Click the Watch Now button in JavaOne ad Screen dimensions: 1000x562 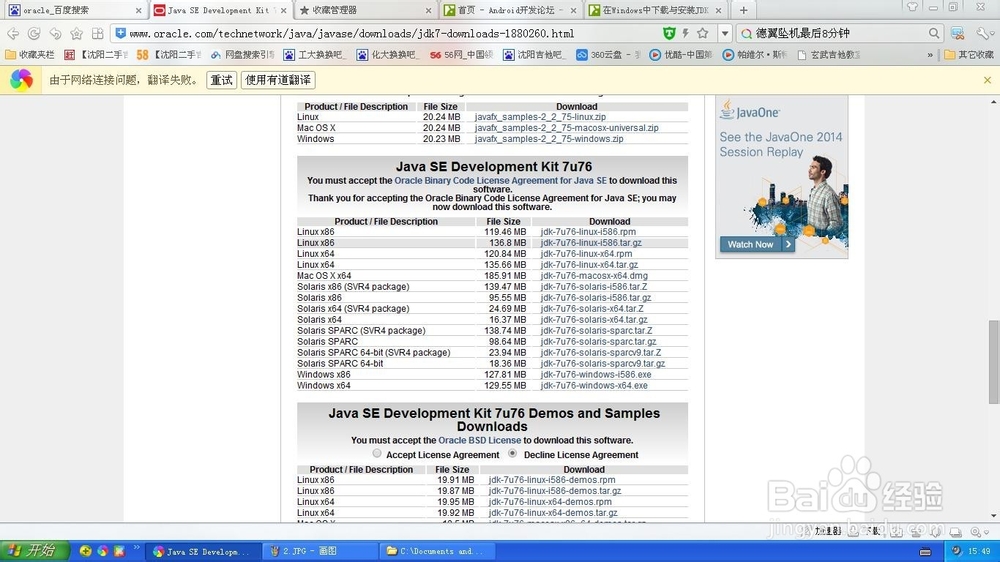pos(757,244)
